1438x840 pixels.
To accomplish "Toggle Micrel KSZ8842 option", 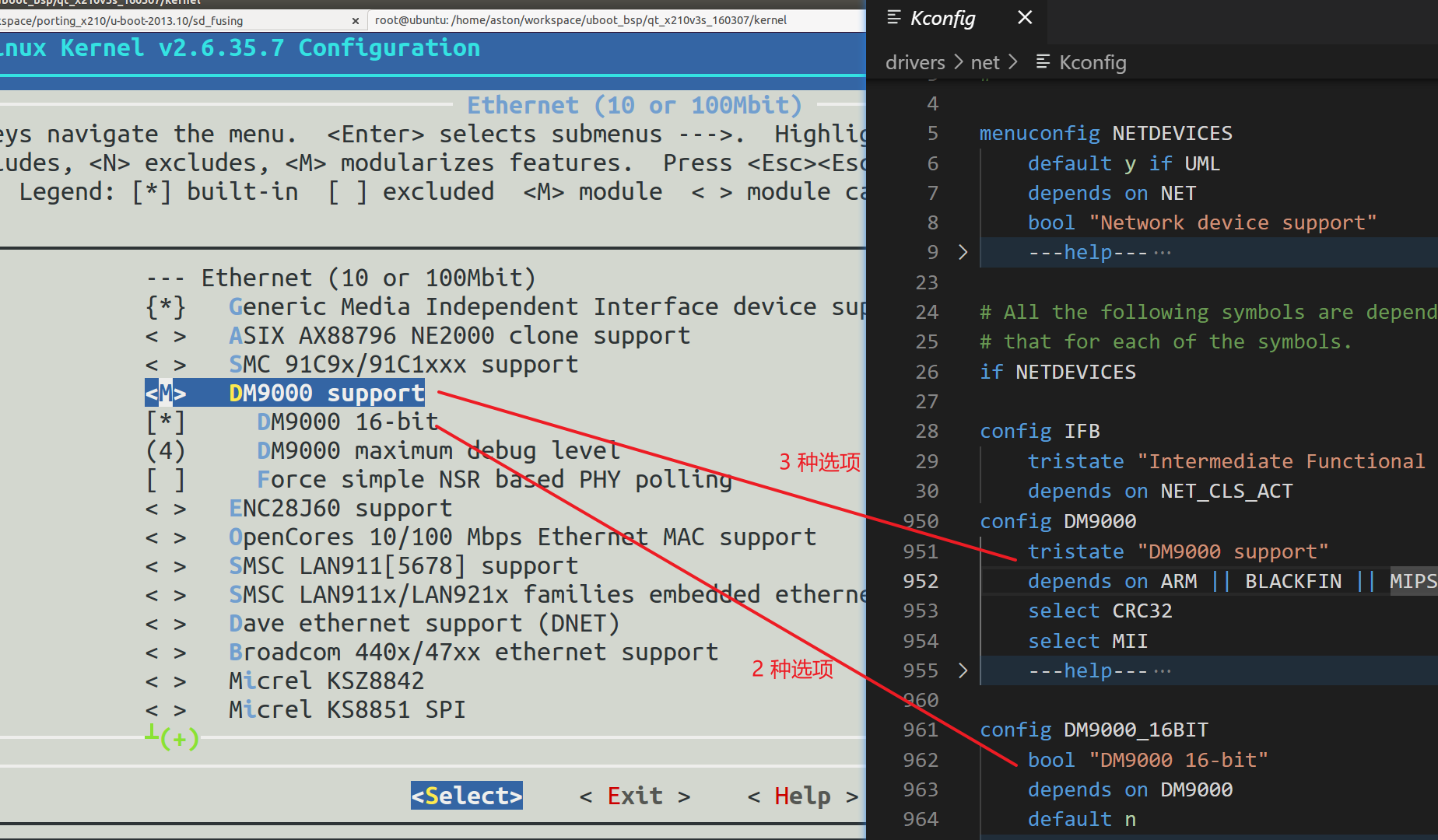I will (166, 681).
